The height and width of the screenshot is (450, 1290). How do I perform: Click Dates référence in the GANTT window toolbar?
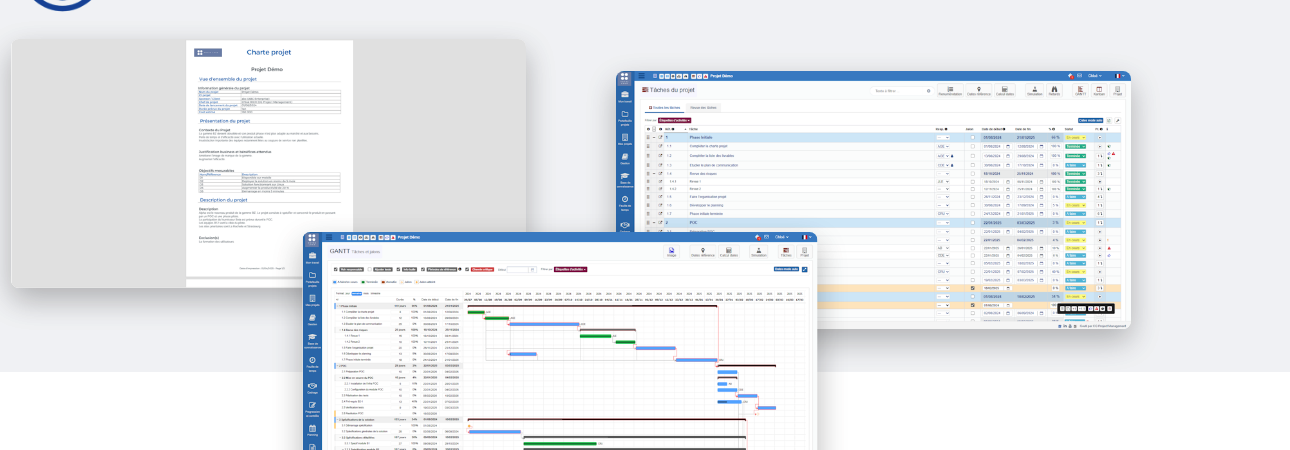pos(702,252)
